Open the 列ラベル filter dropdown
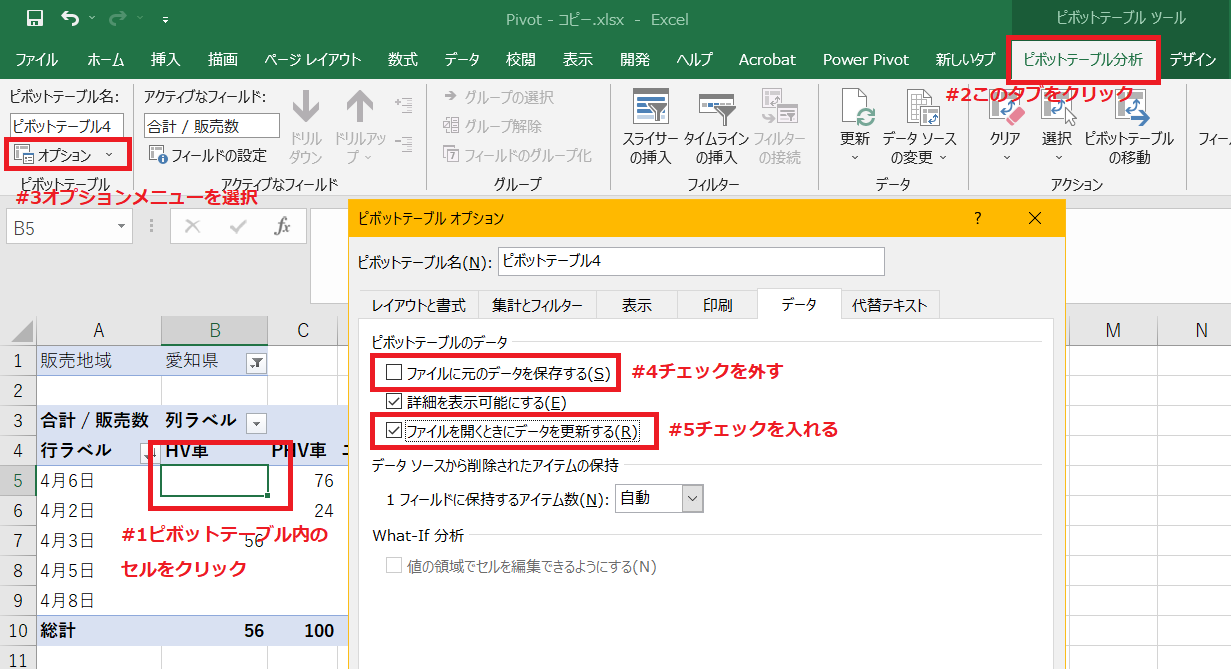This screenshot has width=1231, height=669. point(256,422)
